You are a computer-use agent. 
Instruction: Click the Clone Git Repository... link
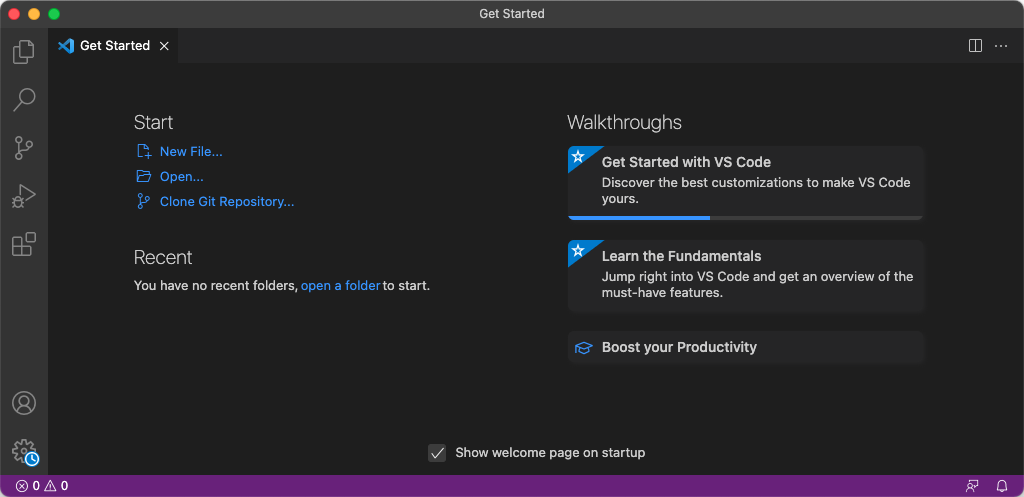click(x=227, y=201)
